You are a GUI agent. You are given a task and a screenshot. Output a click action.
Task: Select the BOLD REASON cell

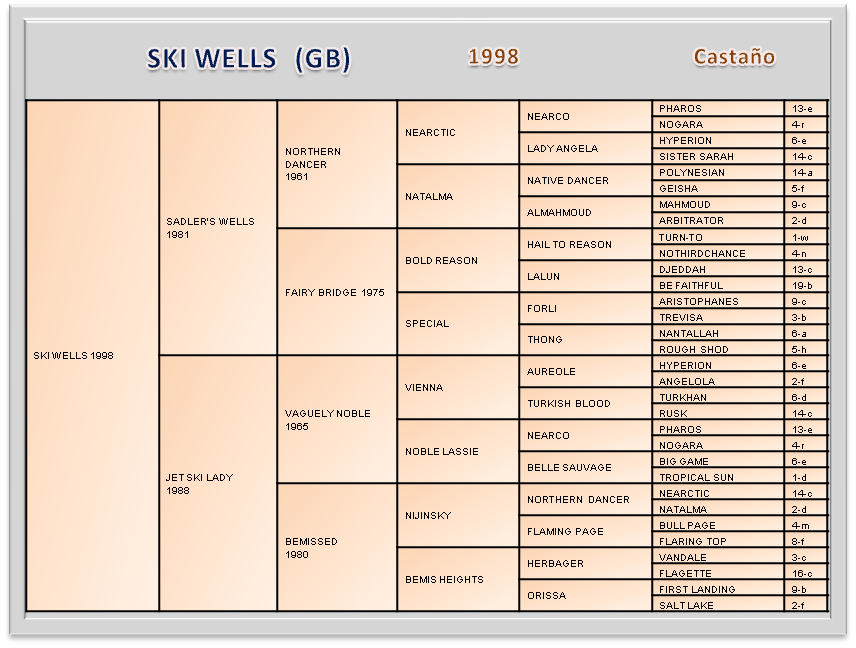441,260
